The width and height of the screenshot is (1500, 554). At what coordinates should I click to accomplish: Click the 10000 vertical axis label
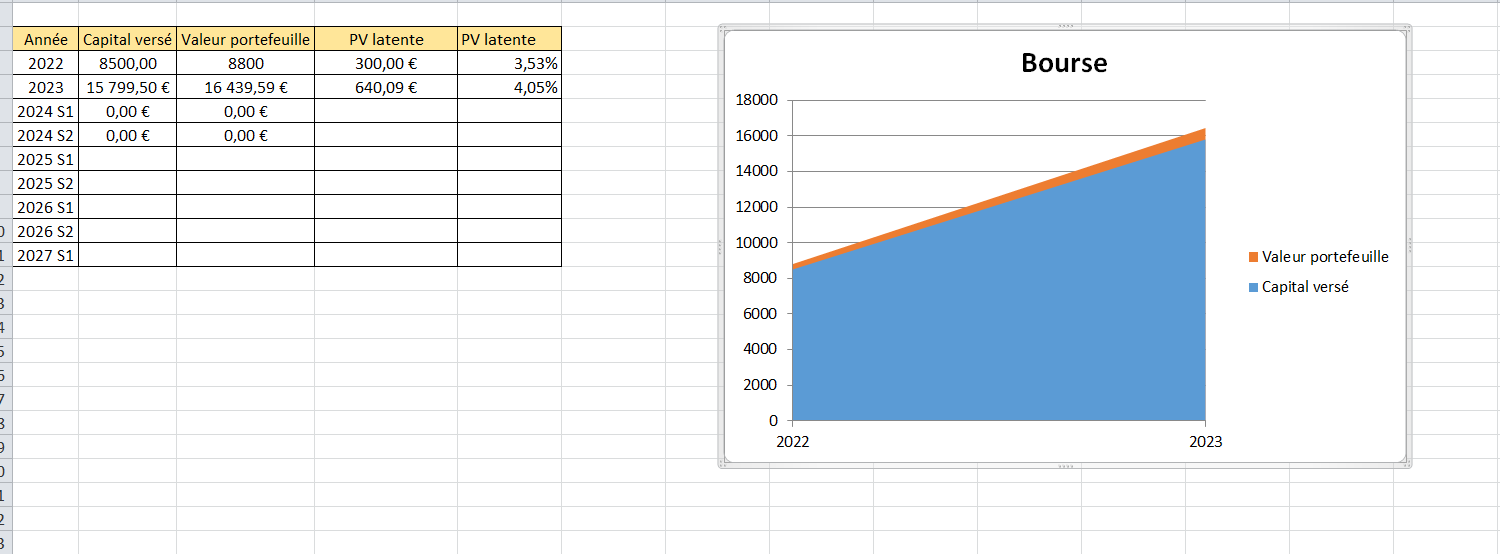click(x=757, y=242)
